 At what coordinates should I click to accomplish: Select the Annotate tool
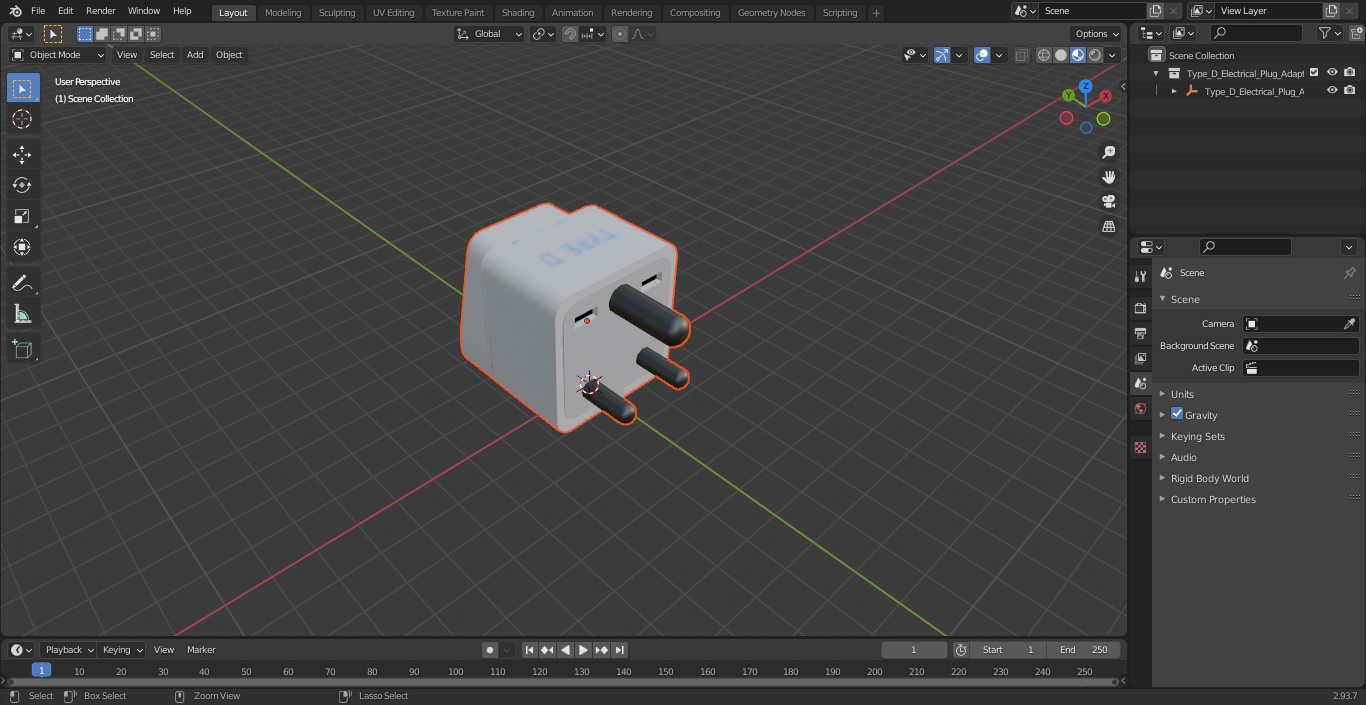(x=22, y=283)
